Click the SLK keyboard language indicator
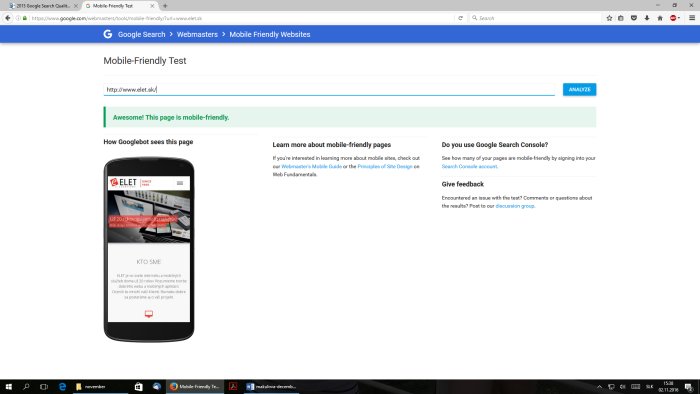Viewport: 700px width, 394px height. pyautogui.click(x=650, y=386)
